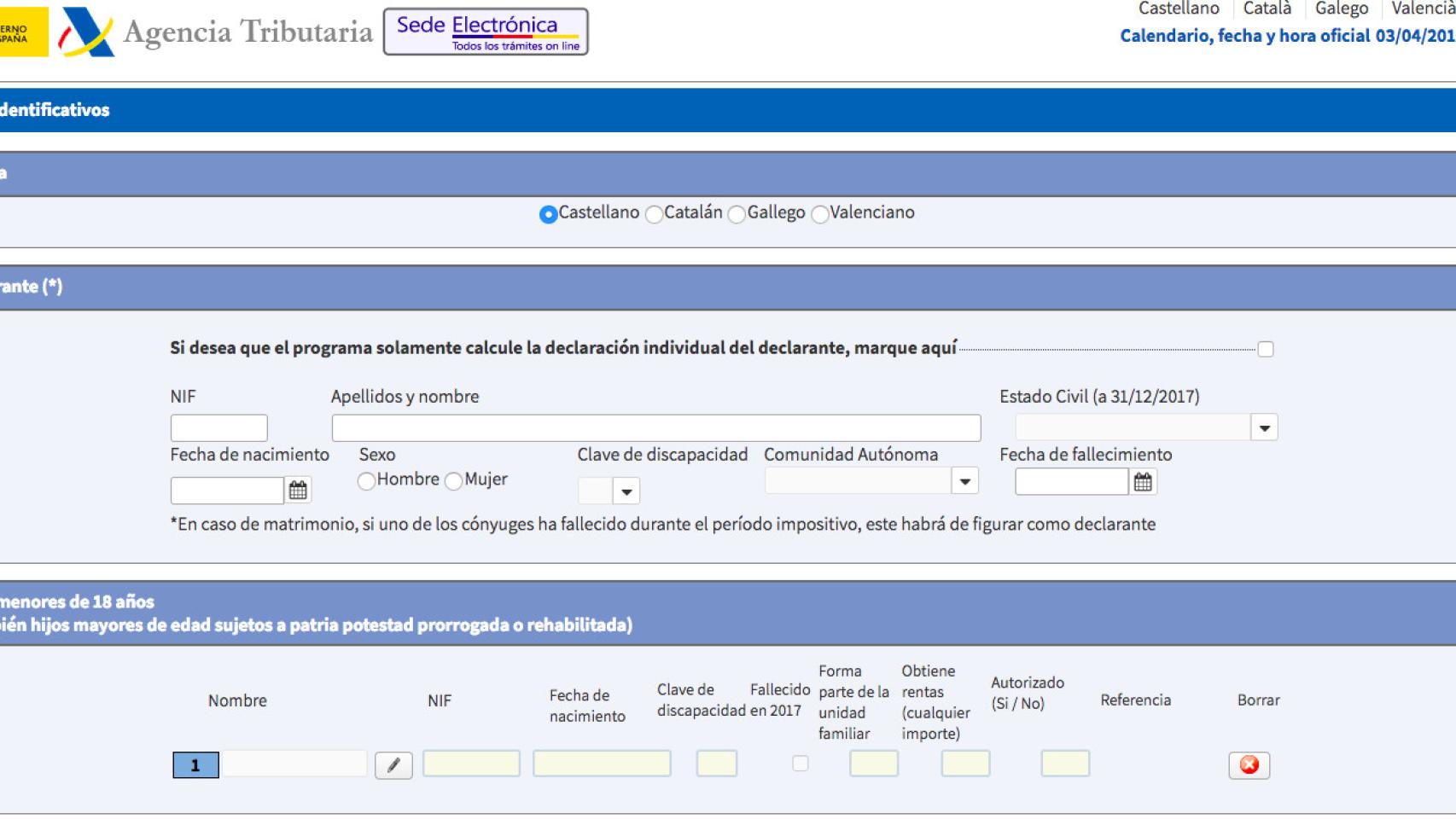Open the calendar picker for Fecha de nacimiento

click(298, 490)
